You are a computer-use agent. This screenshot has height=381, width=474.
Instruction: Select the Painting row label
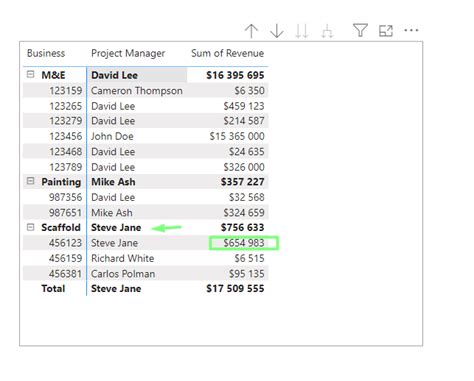click(x=61, y=182)
